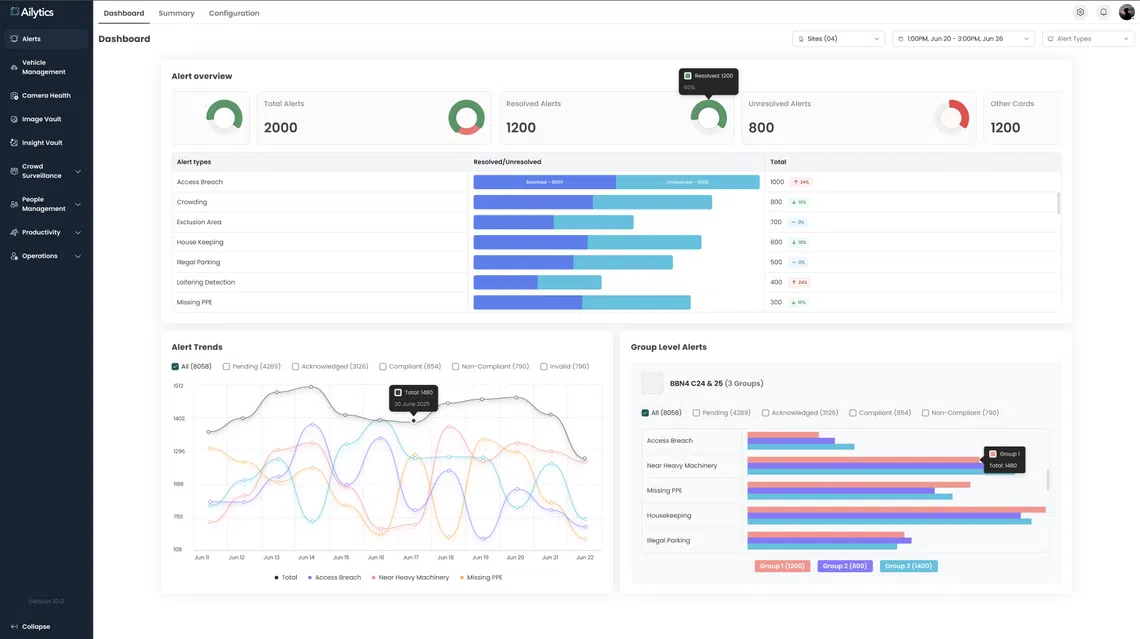Open the settings gear icon in header
The width and height of the screenshot is (1140, 639).
coord(1080,13)
